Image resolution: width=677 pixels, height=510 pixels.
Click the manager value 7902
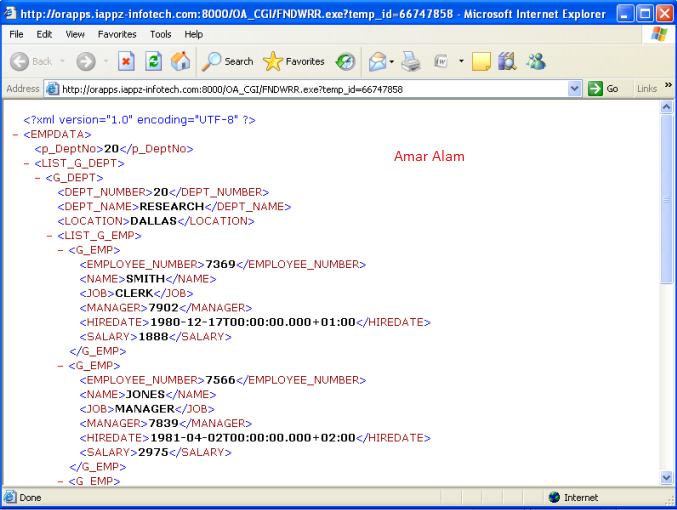(163, 308)
